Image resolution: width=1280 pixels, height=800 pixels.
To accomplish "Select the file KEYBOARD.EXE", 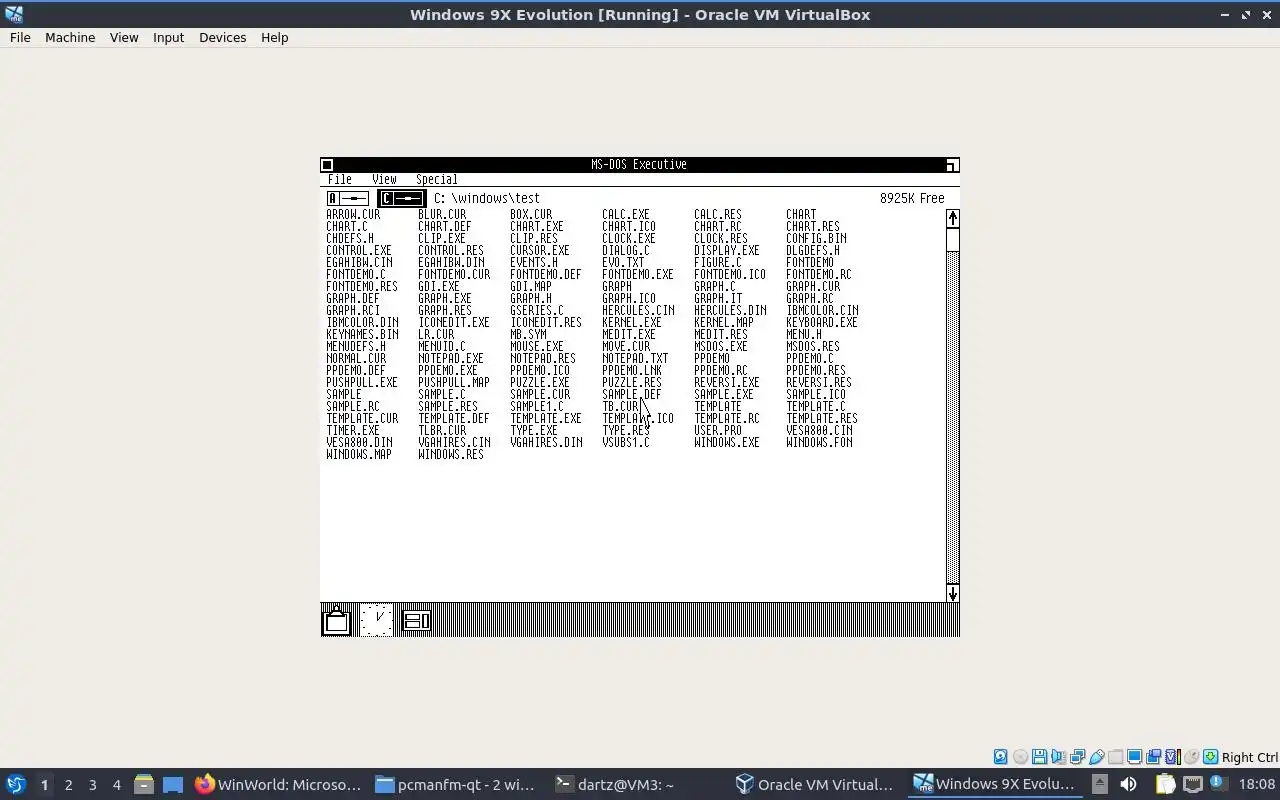I will pyautogui.click(x=822, y=322).
